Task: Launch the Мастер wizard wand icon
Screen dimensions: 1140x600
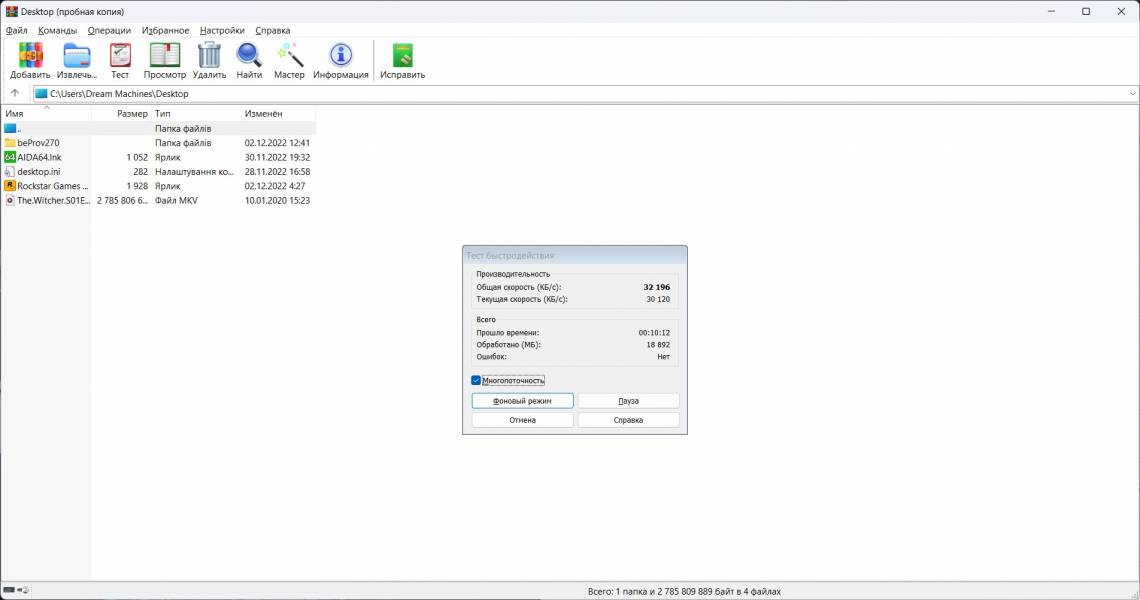Action: point(289,55)
